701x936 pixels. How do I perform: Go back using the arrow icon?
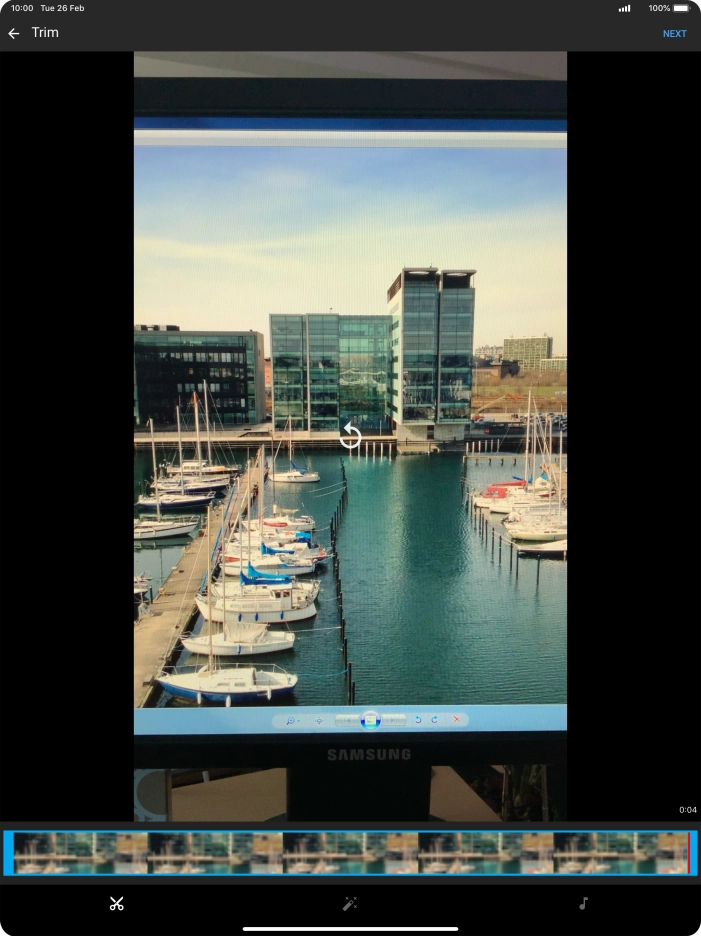[14, 33]
